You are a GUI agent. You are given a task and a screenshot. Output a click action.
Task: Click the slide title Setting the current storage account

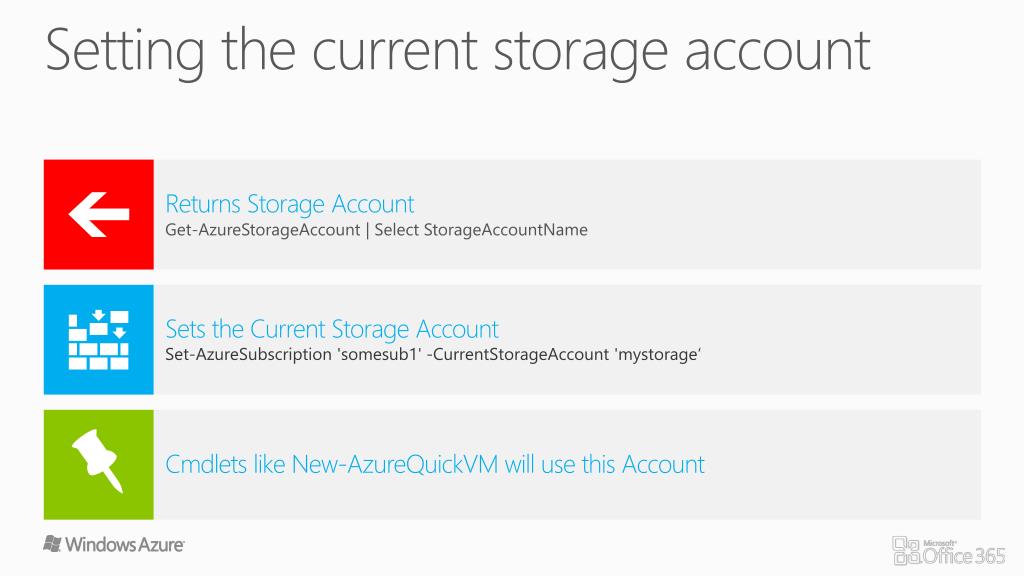[458, 51]
